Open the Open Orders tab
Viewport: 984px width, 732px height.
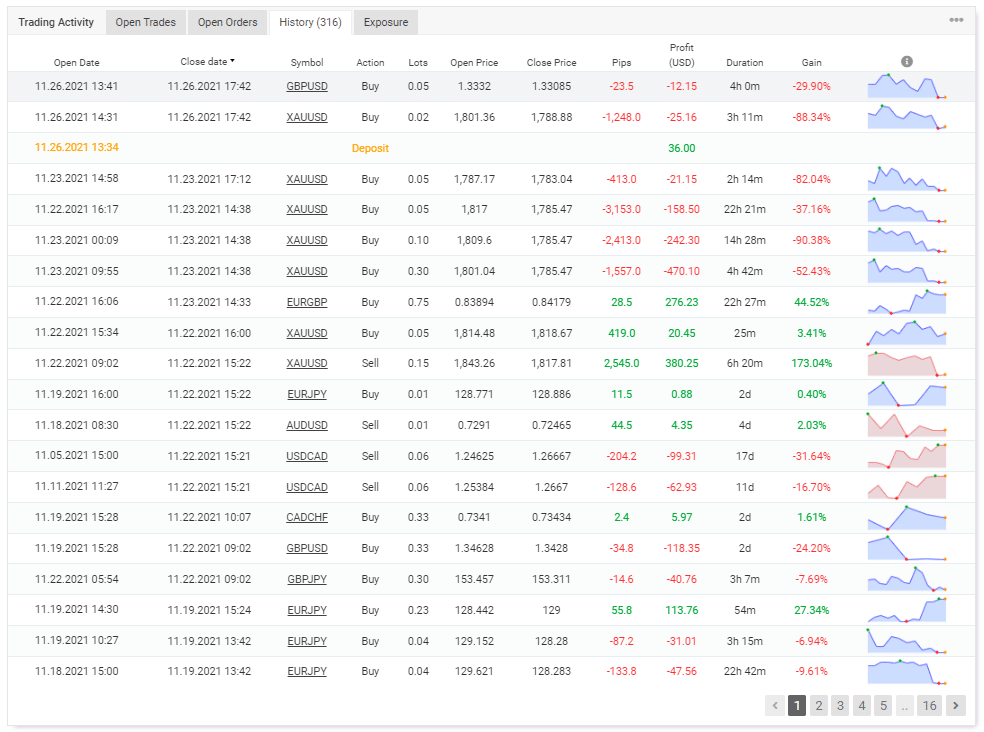click(227, 22)
